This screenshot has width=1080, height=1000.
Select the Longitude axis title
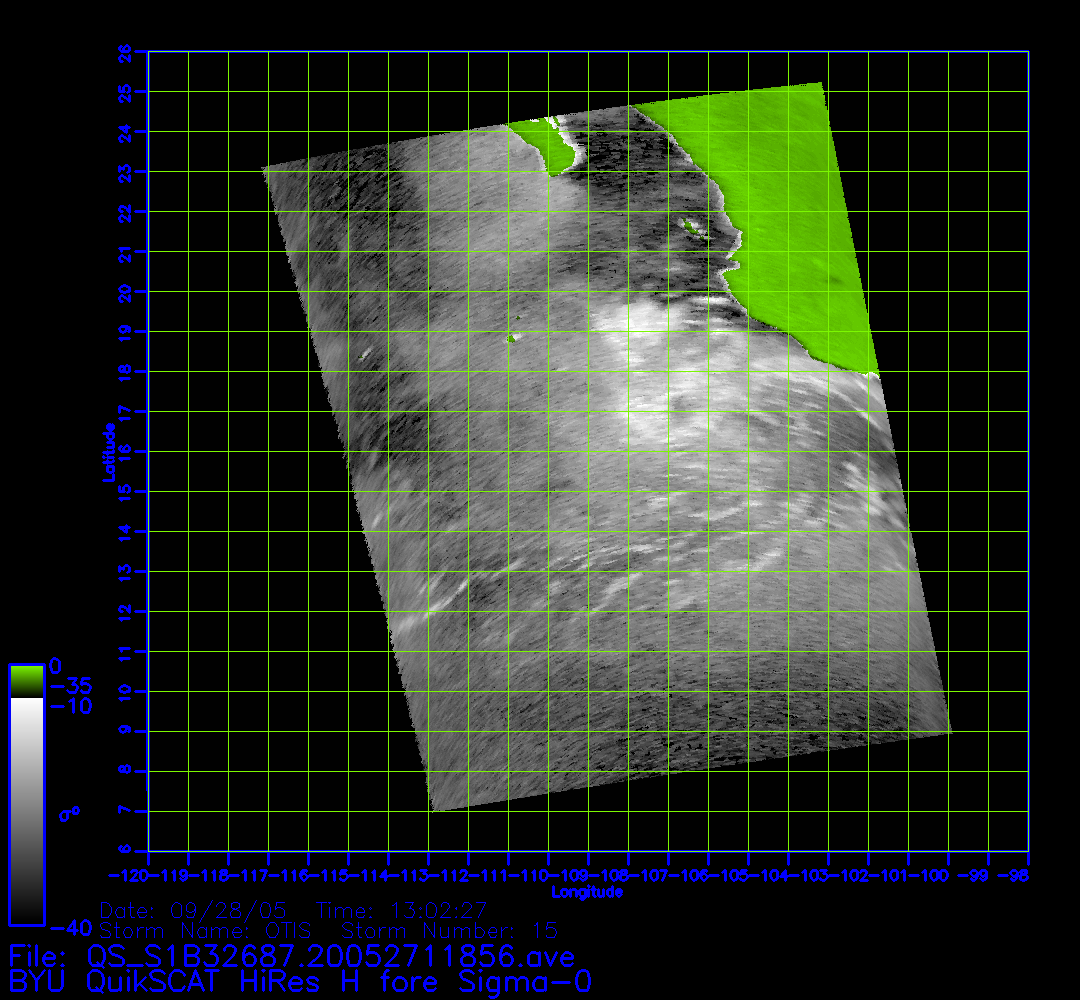(587, 891)
